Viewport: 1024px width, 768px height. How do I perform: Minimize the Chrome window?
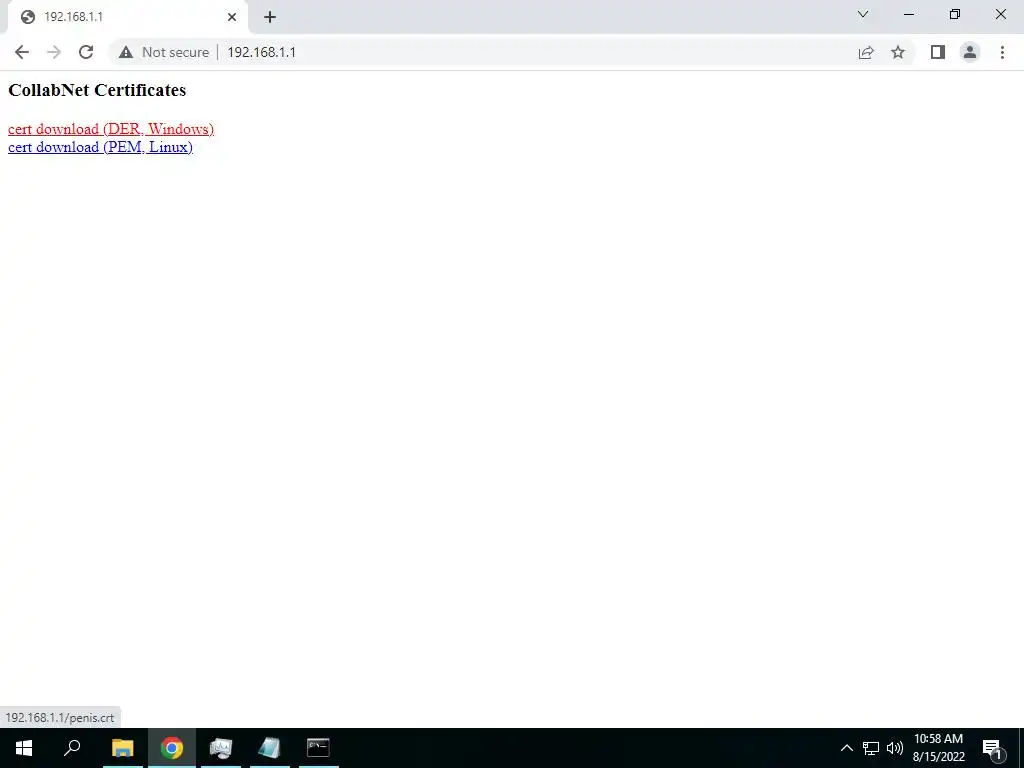point(909,14)
